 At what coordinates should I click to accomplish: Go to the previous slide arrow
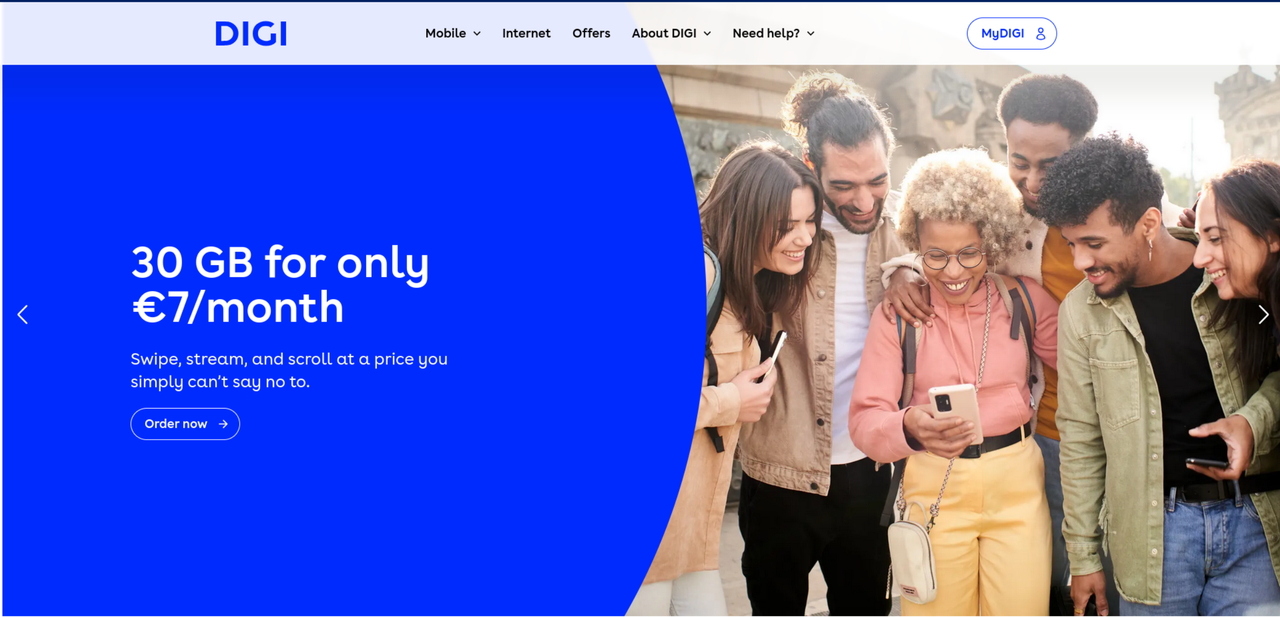click(x=23, y=314)
